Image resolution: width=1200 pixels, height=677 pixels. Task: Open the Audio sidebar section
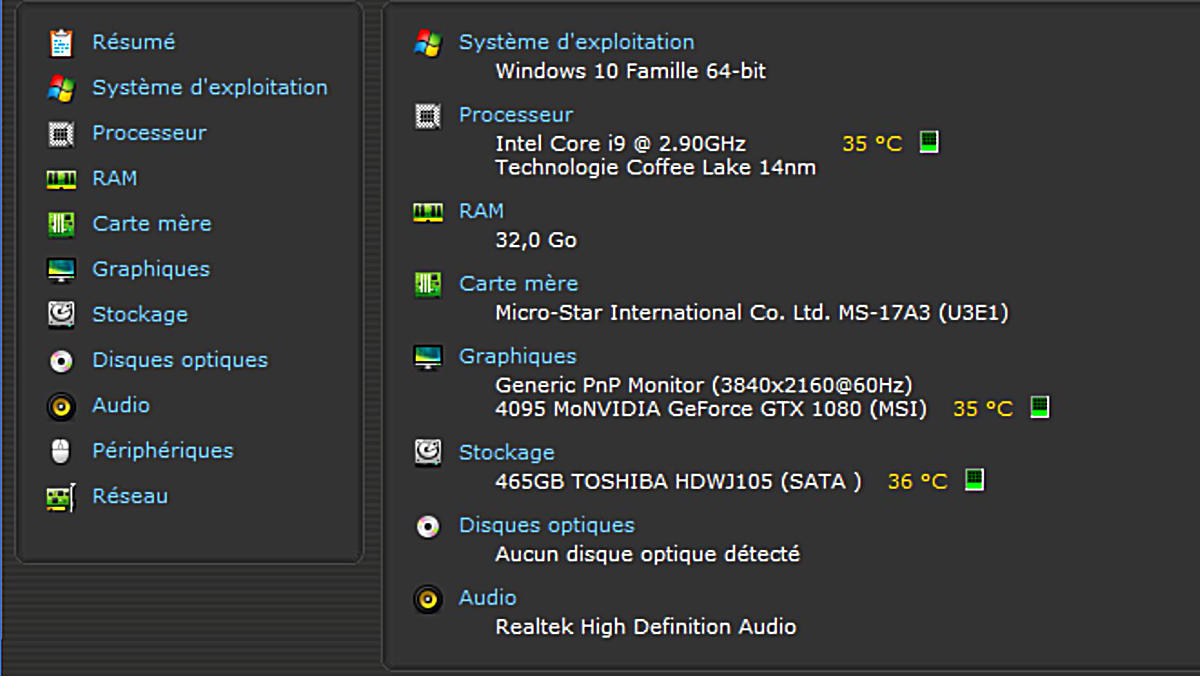(121, 406)
